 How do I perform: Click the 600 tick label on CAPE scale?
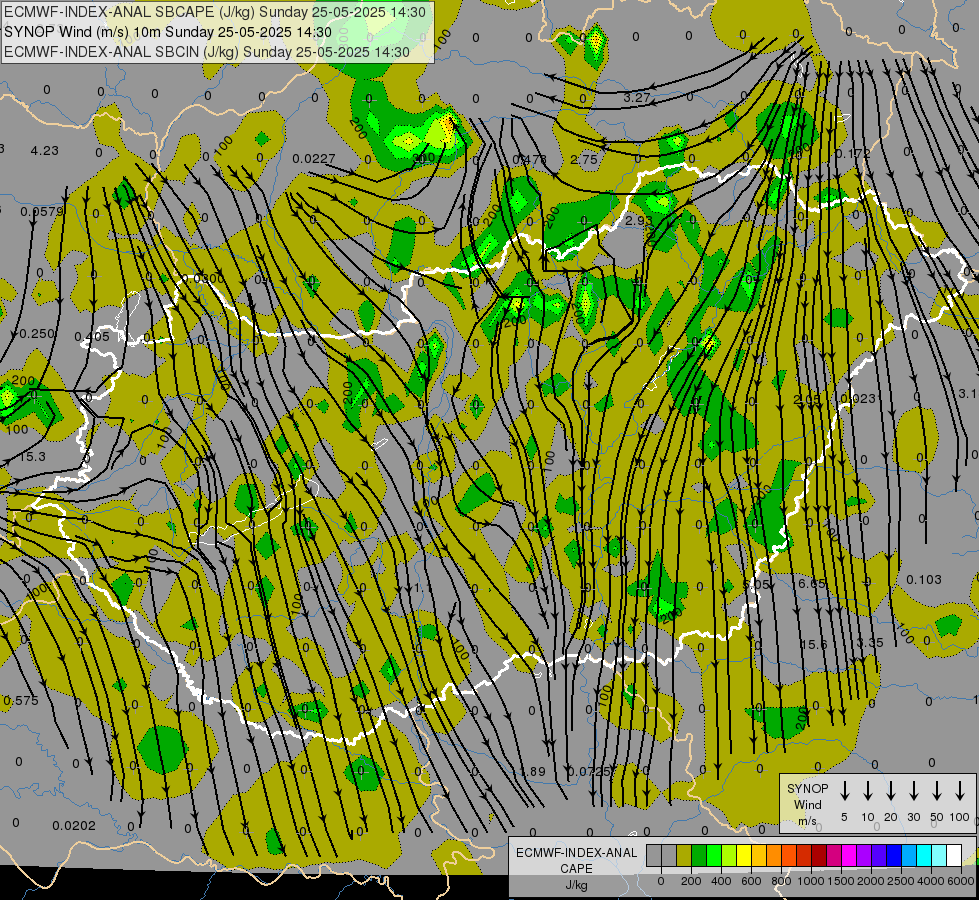pos(751,881)
